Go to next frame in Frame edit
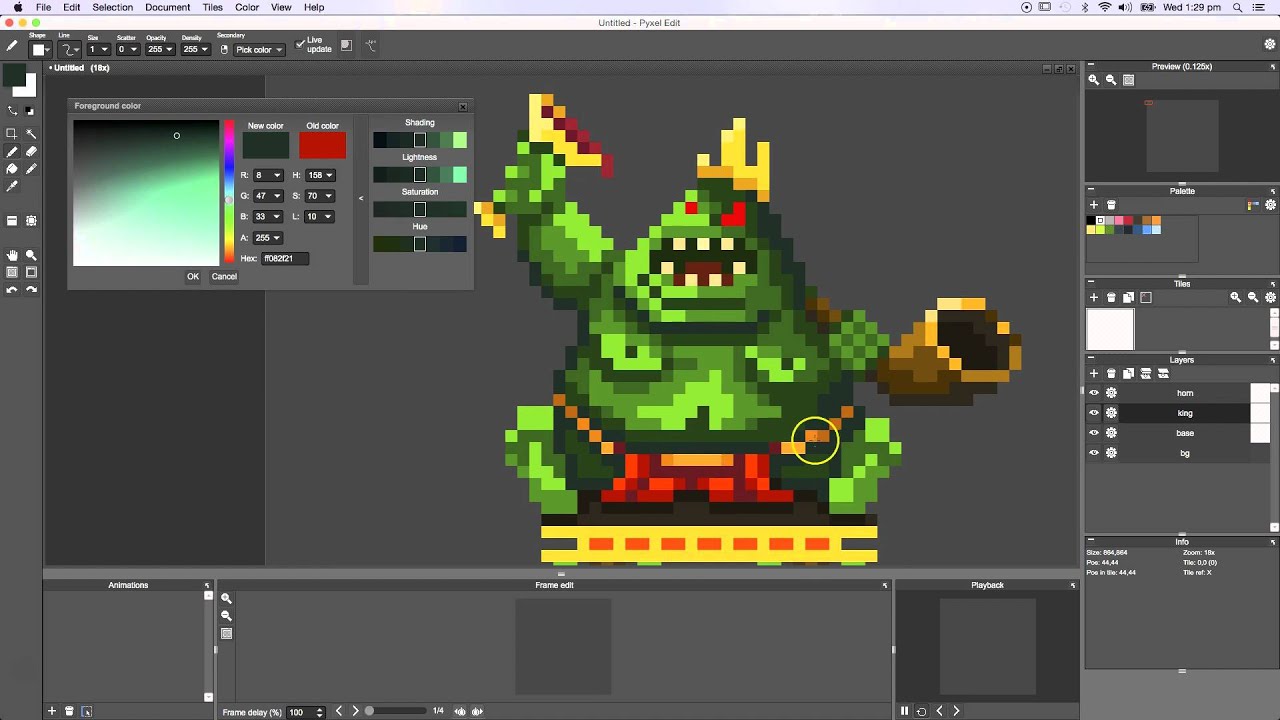 click(355, 711)
